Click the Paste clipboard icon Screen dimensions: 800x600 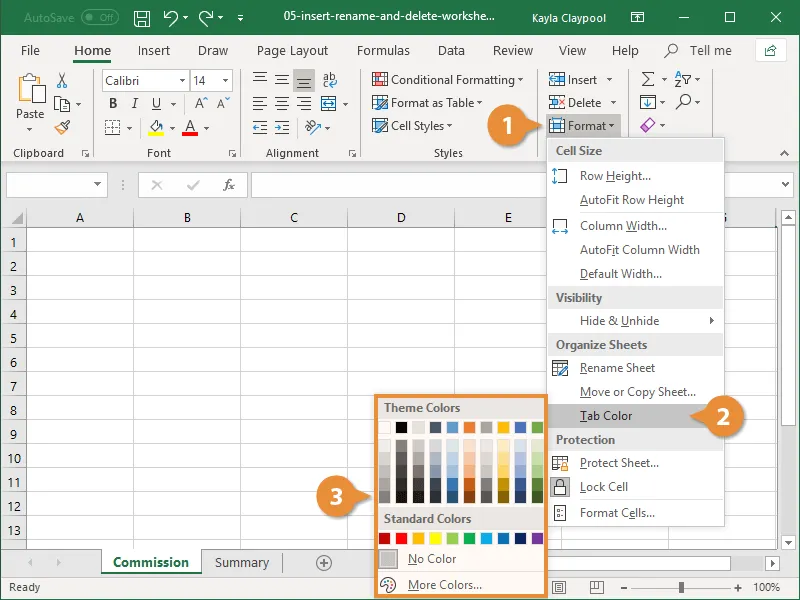(x=31, y=88)
